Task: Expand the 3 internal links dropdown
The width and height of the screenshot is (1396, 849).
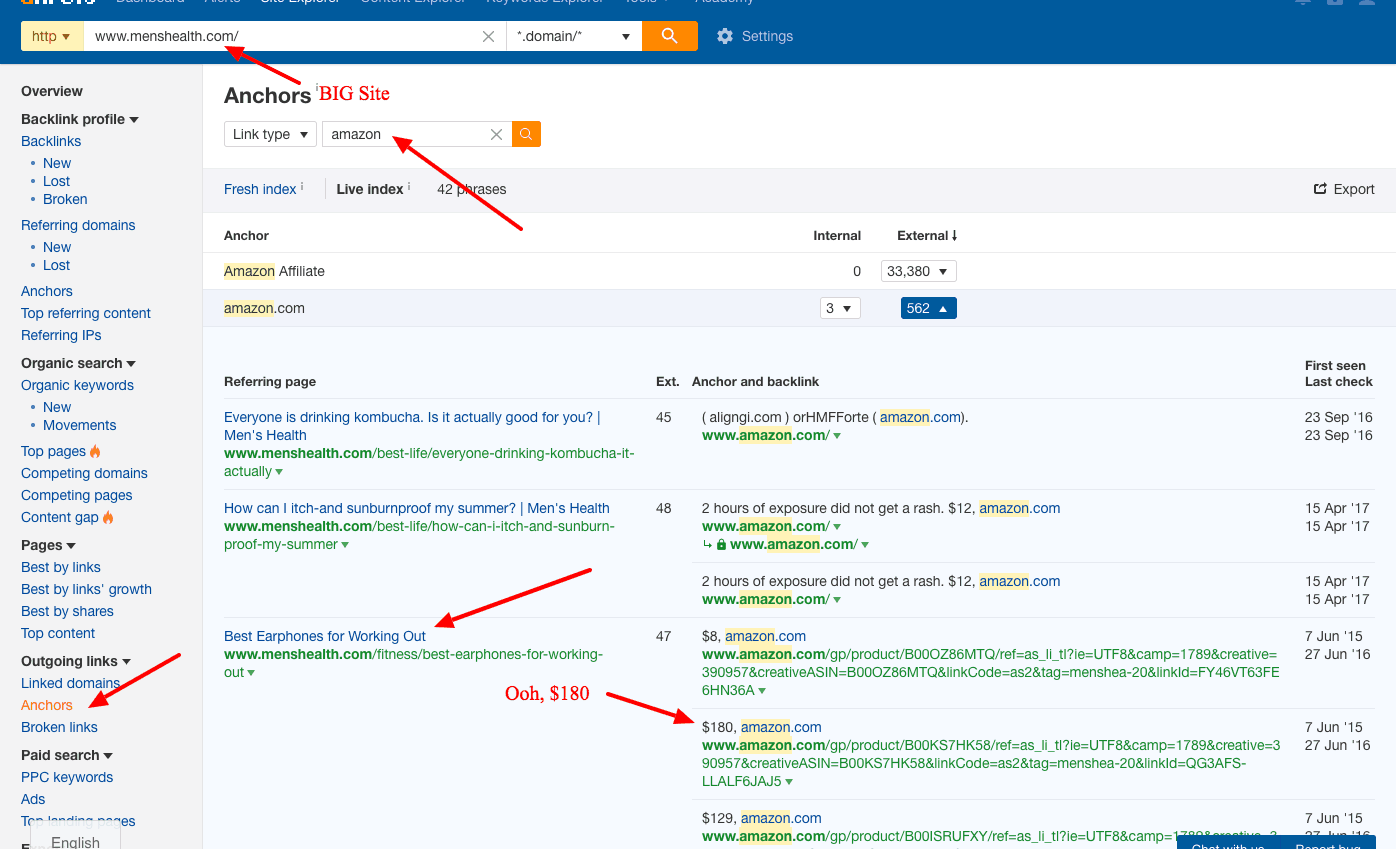Action: (x=839, y=308)
